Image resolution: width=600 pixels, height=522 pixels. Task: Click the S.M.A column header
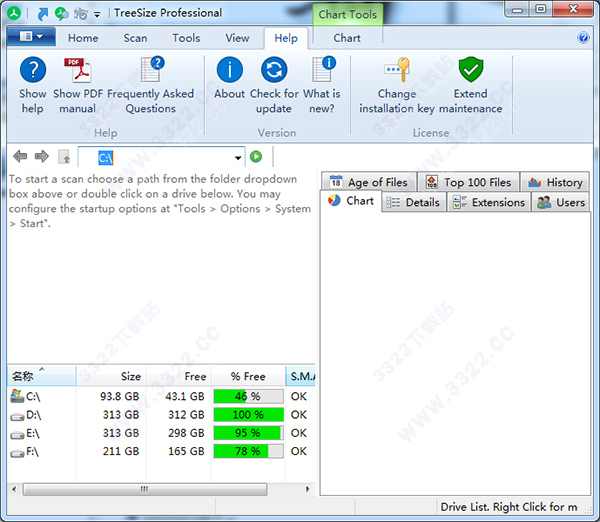301,376
